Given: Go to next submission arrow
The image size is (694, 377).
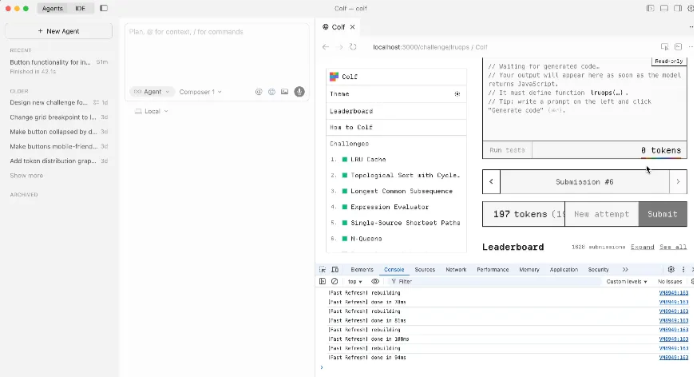Looking at the screenshot, I should [x=678, y=181].
